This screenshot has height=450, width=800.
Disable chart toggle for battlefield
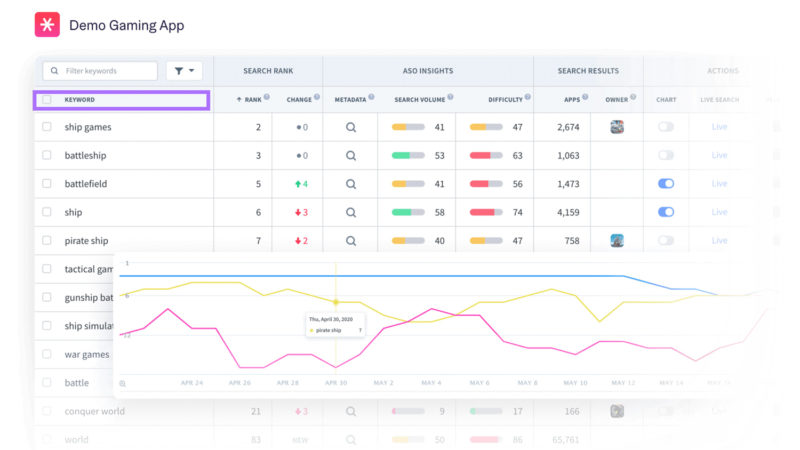pyautogui.click(x=666, y=184)
